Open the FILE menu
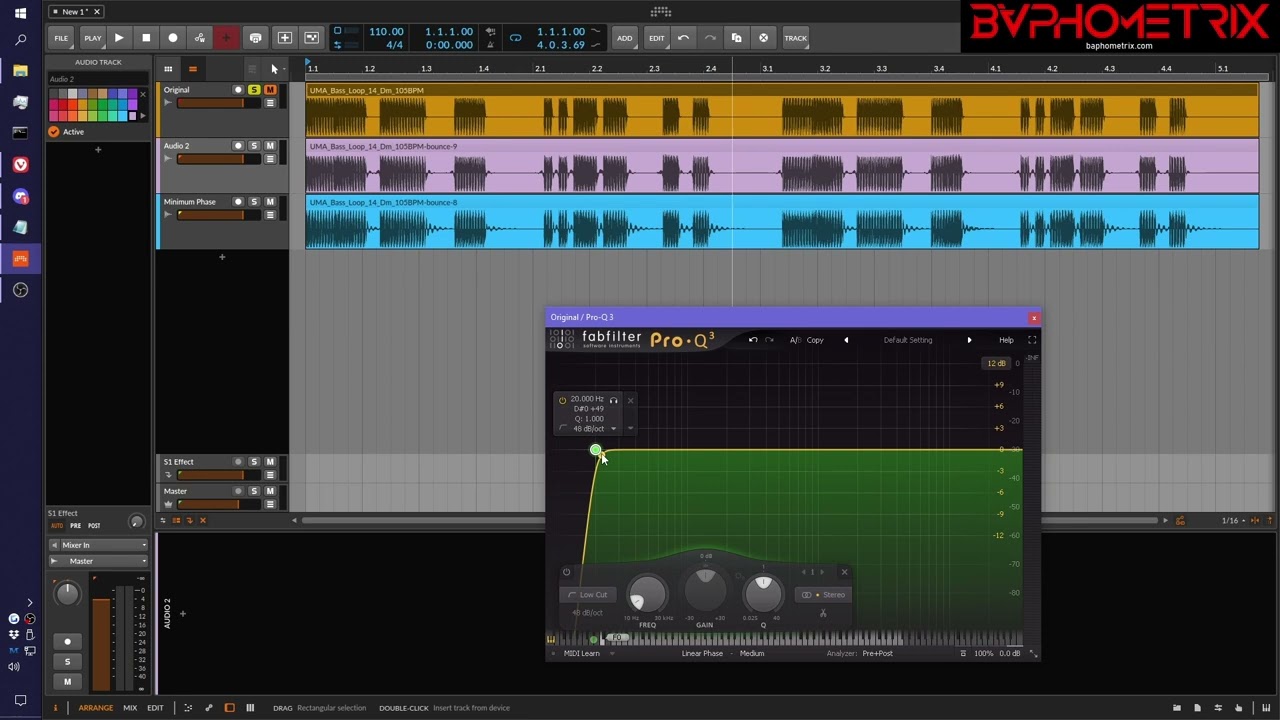The height and width of the screenshot is (720, 1280). tap(61, 38)
